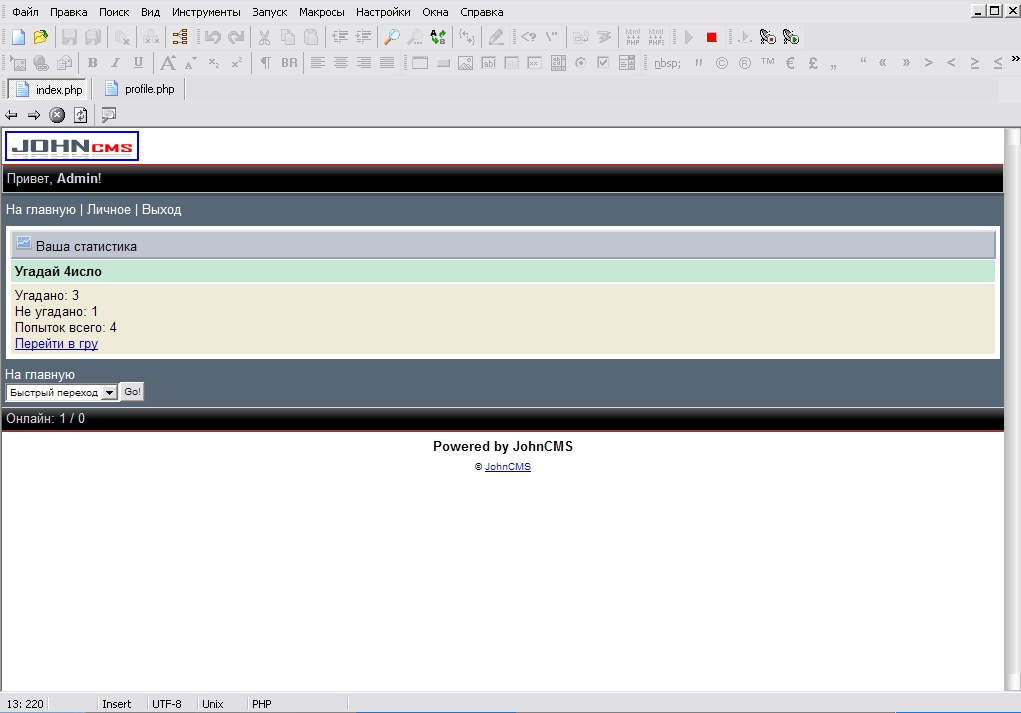
Task: Click the align left icon
Action: (317, 63)
